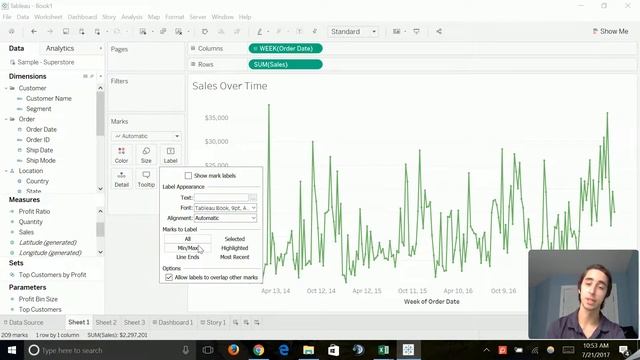Screen dimensions: 640x360
Task: Click the Cortana search box on taskbar
Action: (109, 350)
